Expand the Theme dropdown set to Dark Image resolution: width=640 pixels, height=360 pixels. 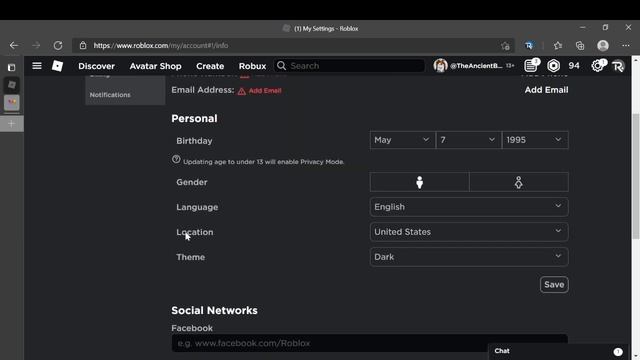[469, 257]
